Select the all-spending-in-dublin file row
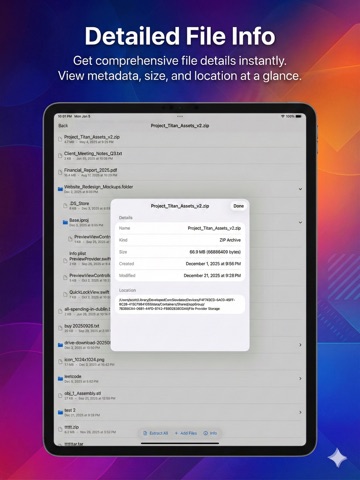This screenshot has height=480, width=360. pyautogui.click(x=83, y=311)
